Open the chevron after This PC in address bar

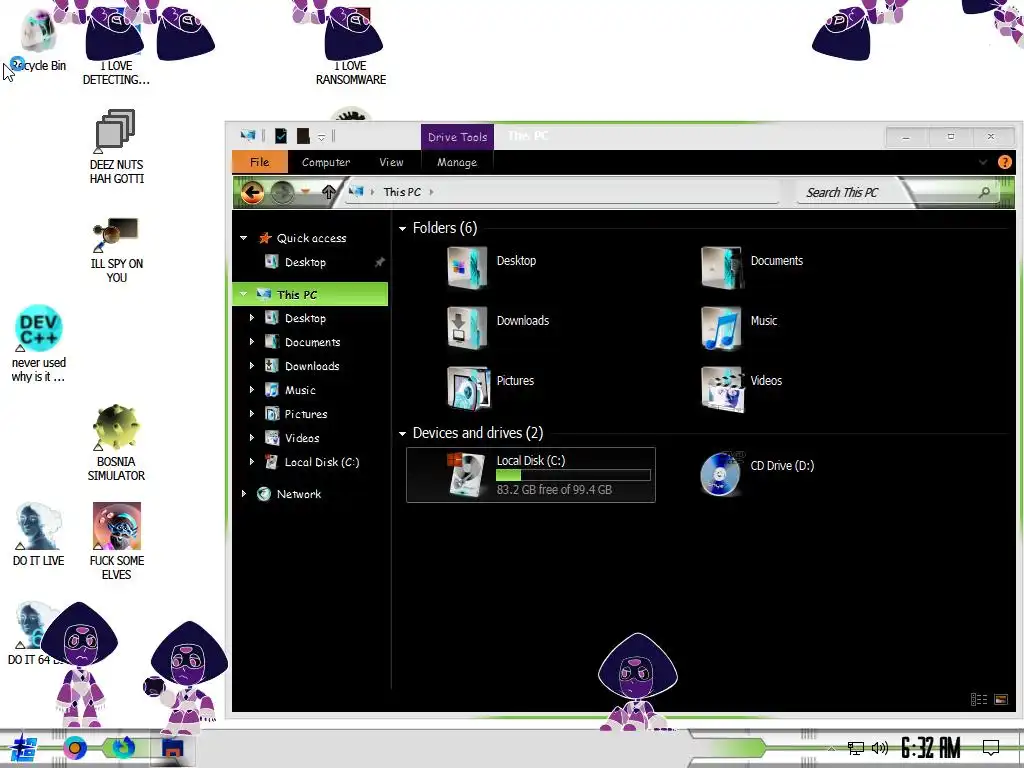coord(432,192)
